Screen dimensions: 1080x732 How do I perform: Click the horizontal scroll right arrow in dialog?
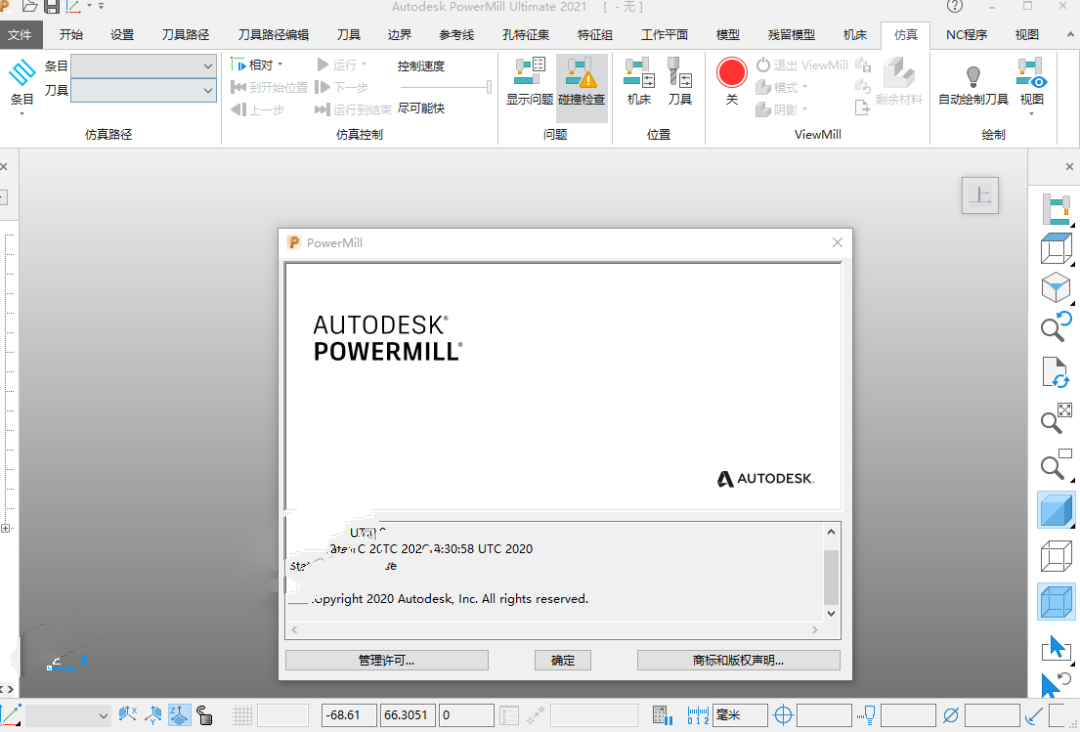[815, 629]
